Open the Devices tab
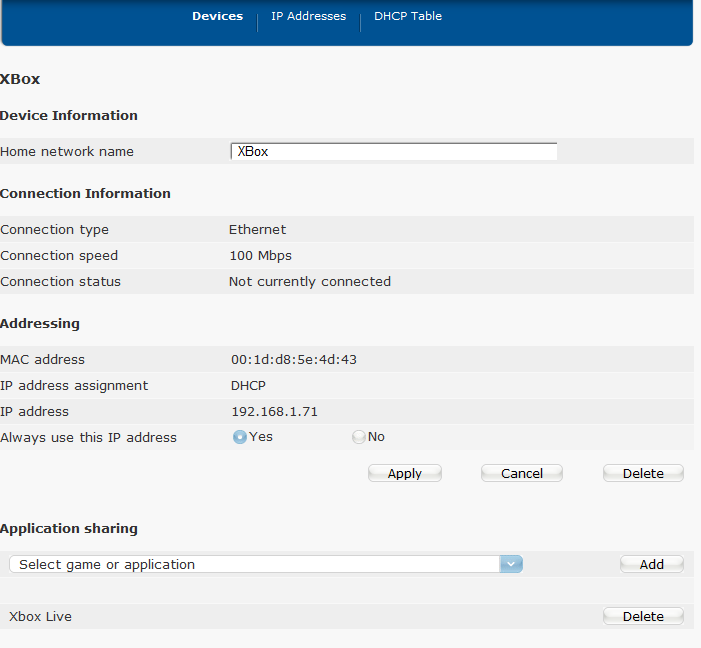Screen dimensions: 701x648 click(217, 16)
